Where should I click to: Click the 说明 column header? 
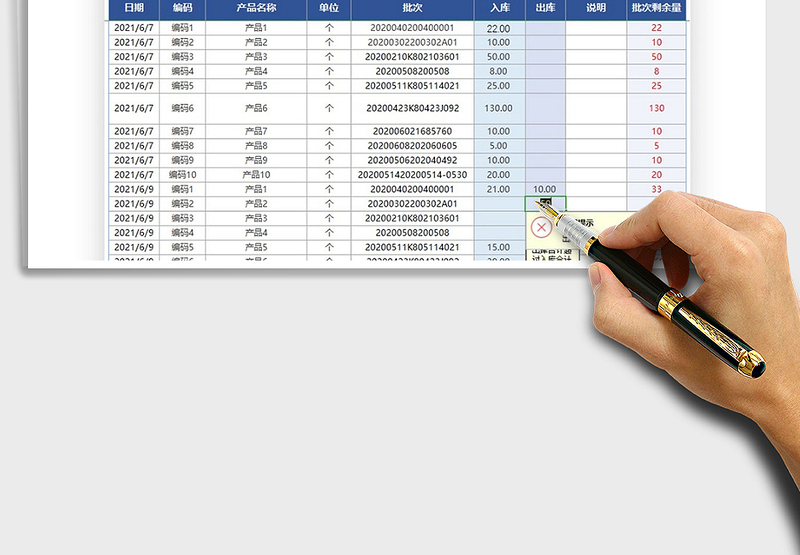(x=596, y=8)
